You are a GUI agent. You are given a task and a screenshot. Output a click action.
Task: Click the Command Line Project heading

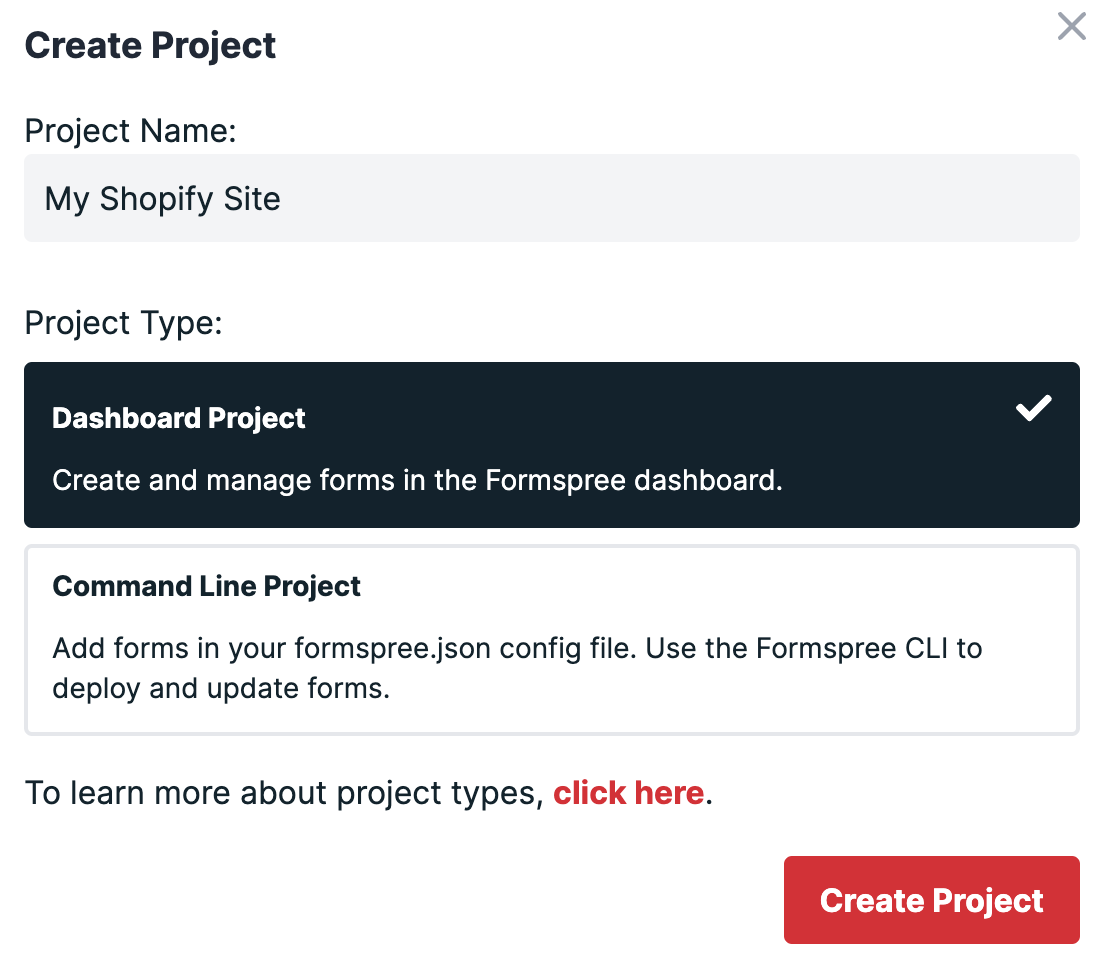point(206,586)
